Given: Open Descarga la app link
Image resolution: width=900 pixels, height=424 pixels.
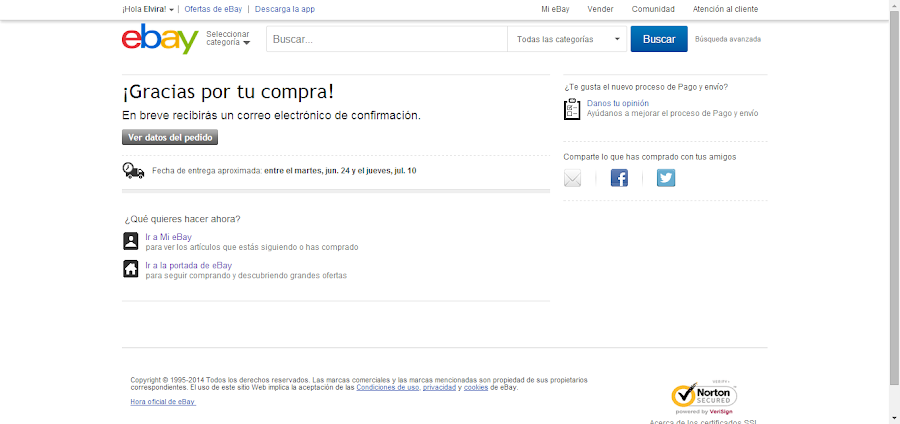Looking at the screenshot, I should coord(285,9).
